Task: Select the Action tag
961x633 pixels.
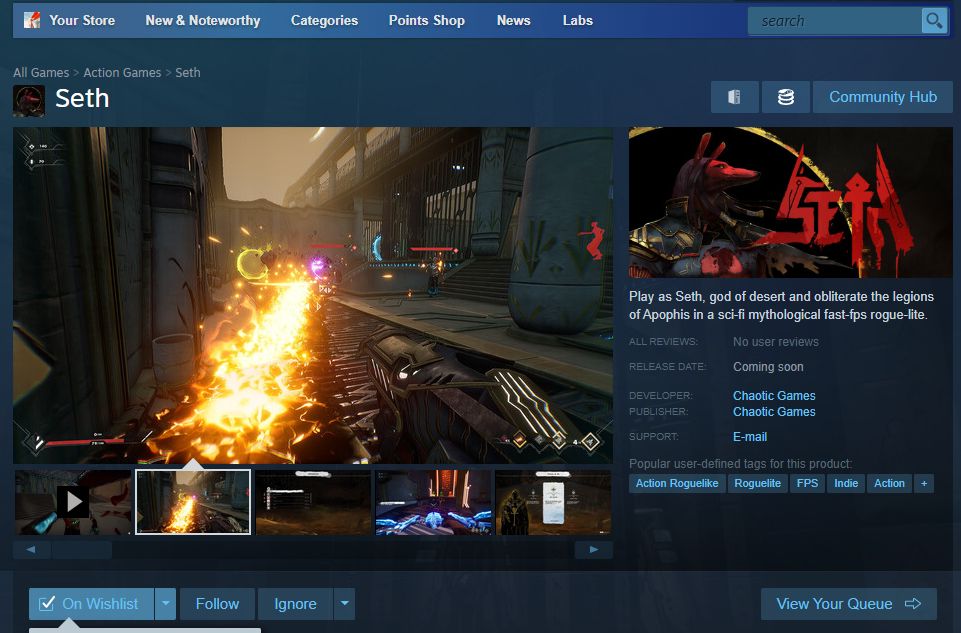Action: tap(889, 483)
